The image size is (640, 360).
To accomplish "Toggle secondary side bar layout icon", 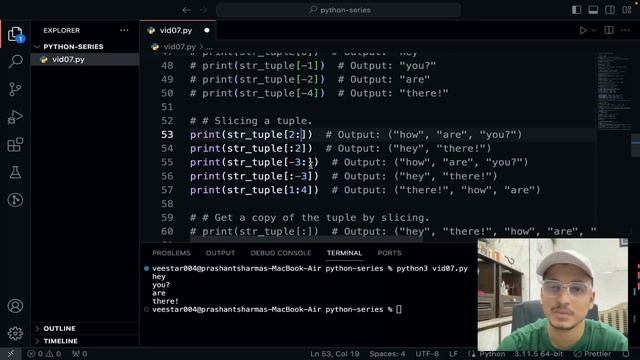I will pos(610,10).
